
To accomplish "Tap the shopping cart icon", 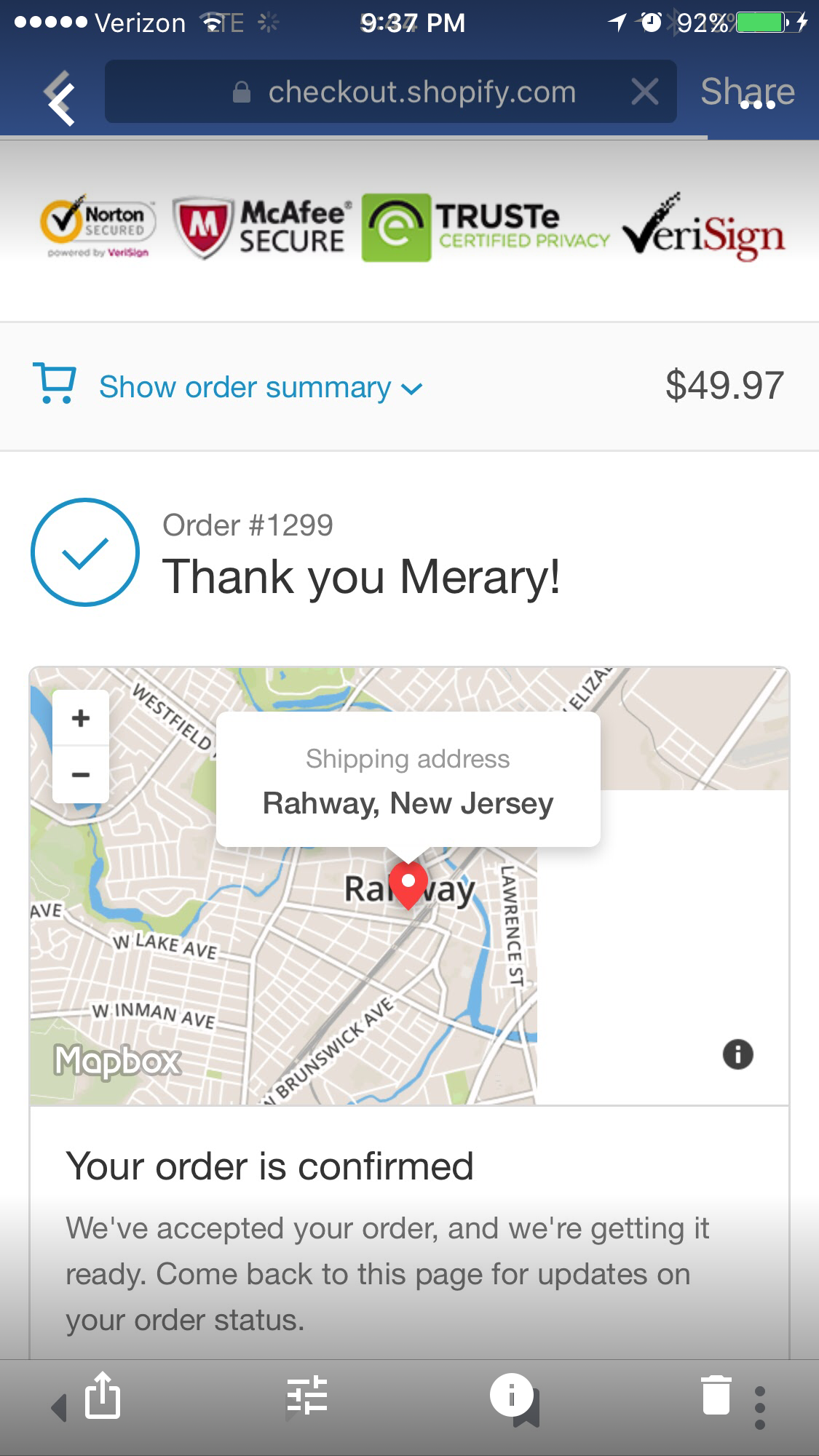I will (x=55, y=383).
